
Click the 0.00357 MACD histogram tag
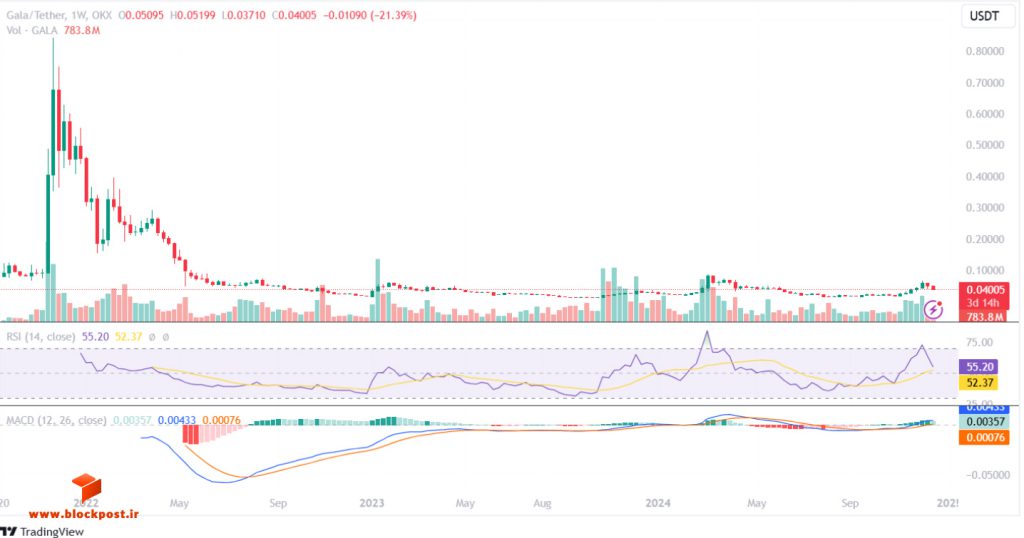[x=984, y=422]
